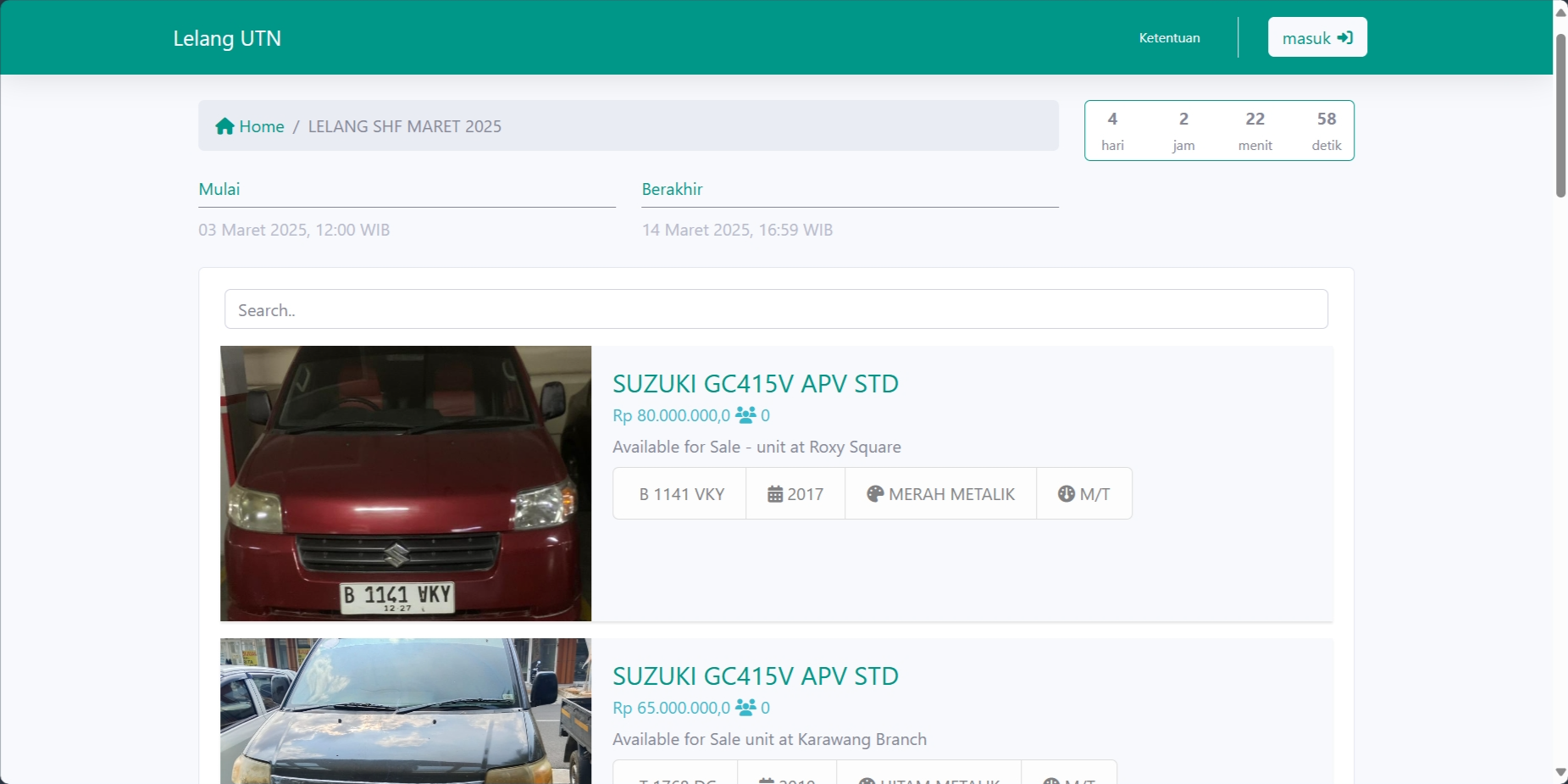This screenshot has height=784, width=1568.
Task: Click the black APV car photo thumbnail
Action: (x=405, y=712)
